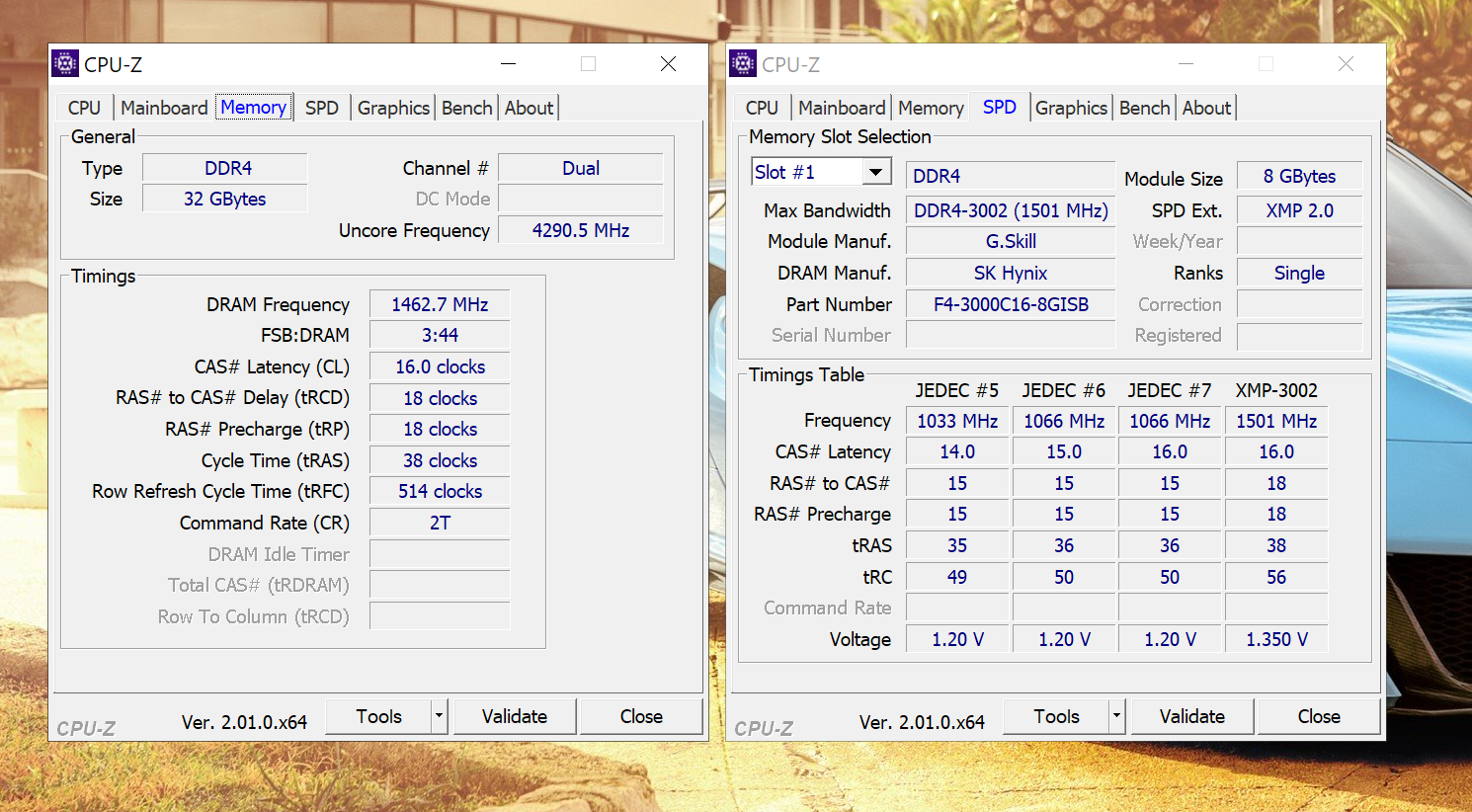
Task: Open the CPU tab in right CPU-Z window
Action: point(762,108)
